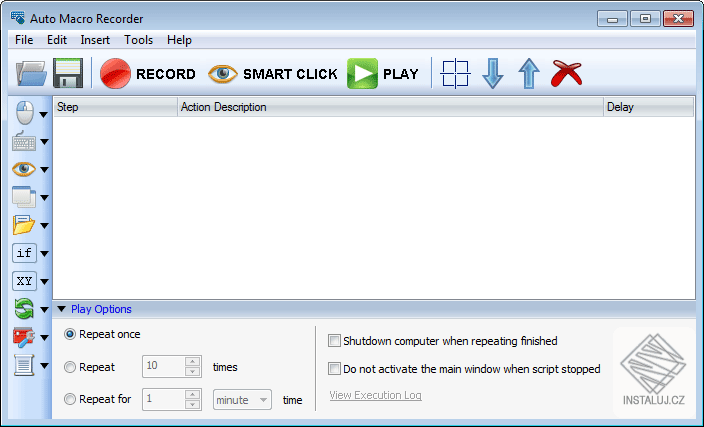Close the Auto Macro Recorder window
Image resolution: width=704 pixels, height=427 pixels.
tap(678, 19)
